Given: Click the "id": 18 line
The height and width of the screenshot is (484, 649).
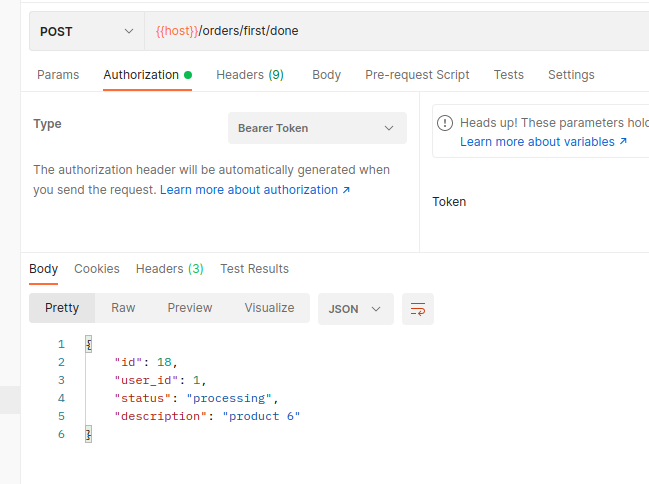Looking at the screenshot, I should click(146, 362).
